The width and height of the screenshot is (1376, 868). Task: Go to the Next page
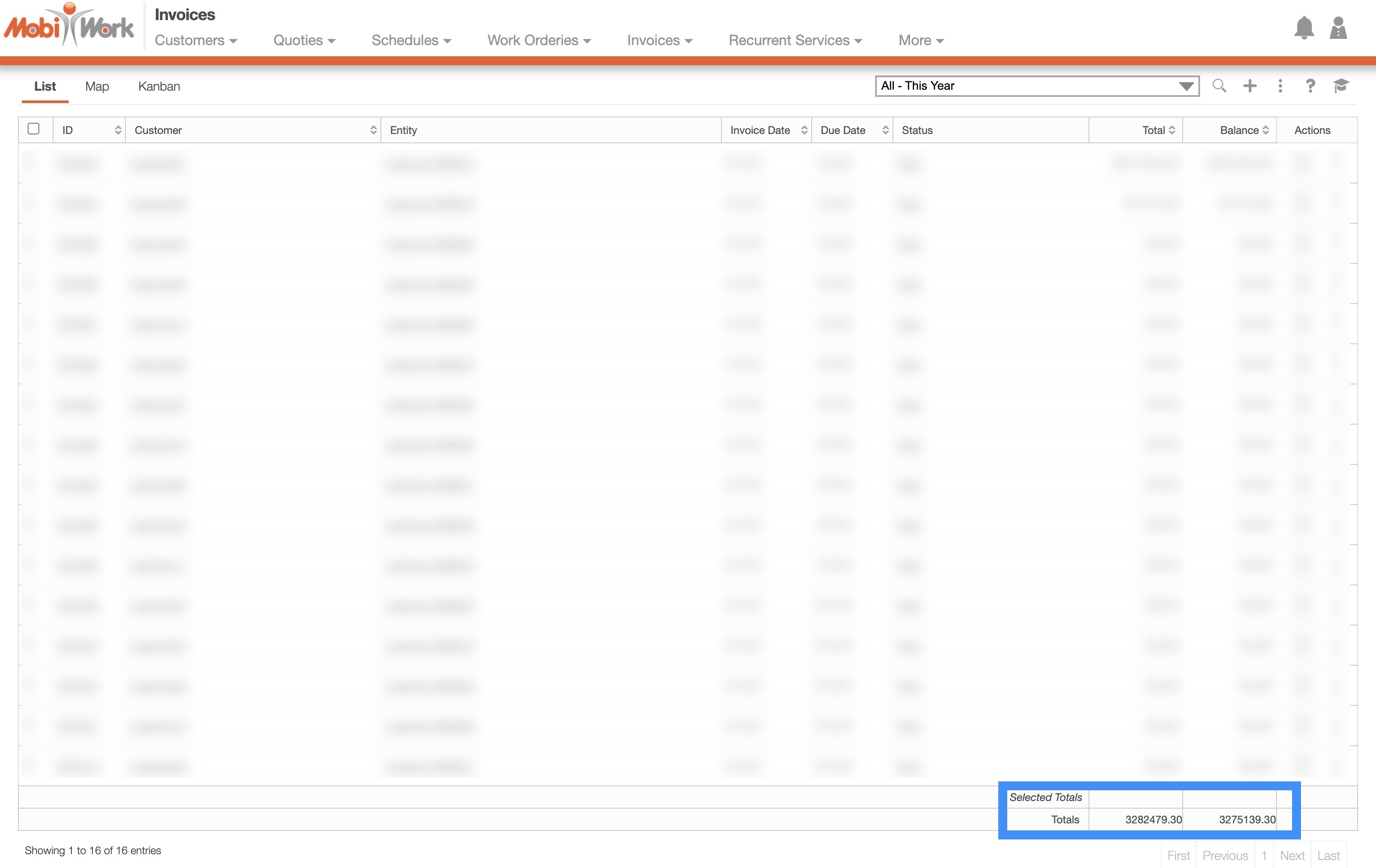pos(1292,855)
